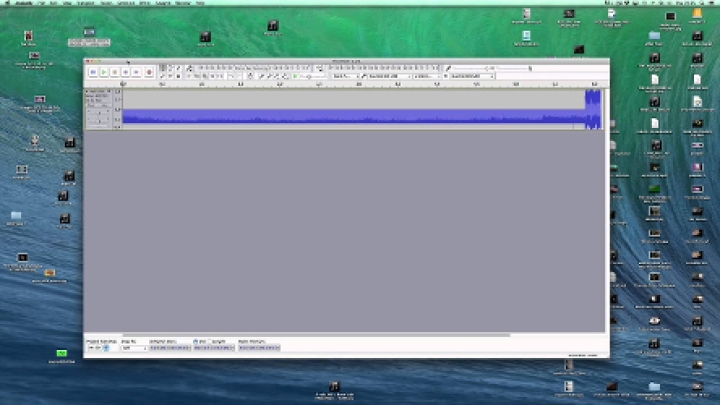
Task: Click the Zoom In icon
Action: pos(261,76)
